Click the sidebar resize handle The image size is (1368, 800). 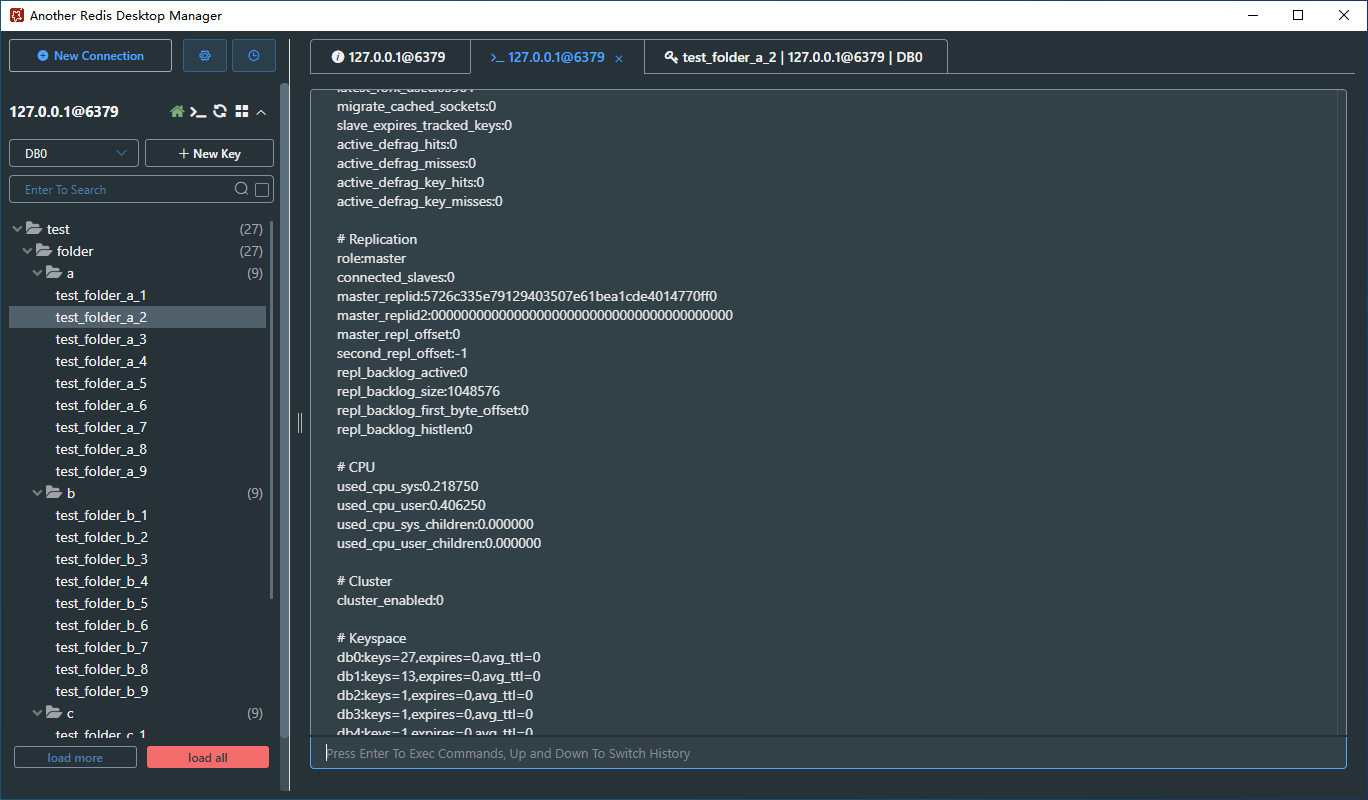tap(299, 423)
